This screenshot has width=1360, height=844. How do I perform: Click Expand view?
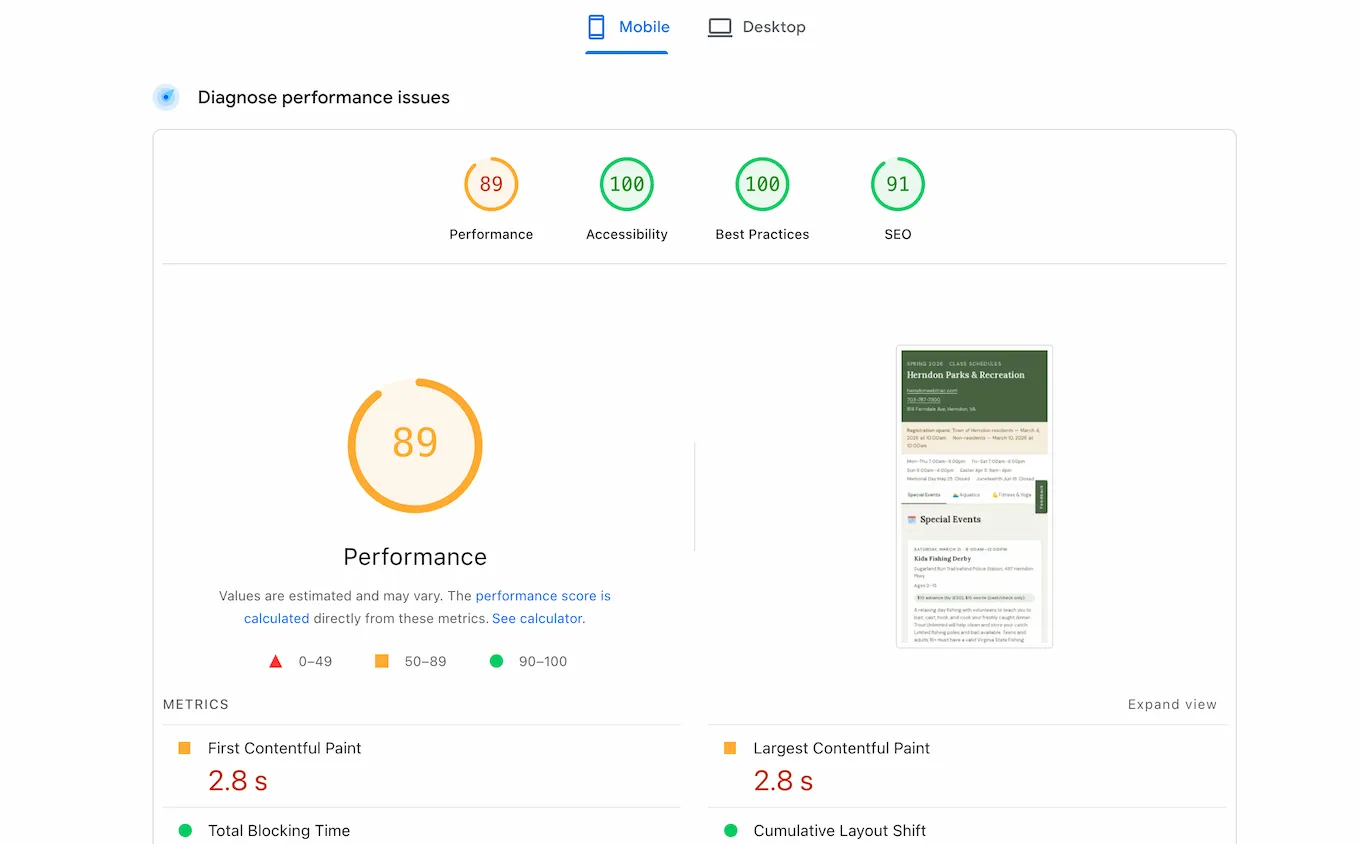[x=1172, y=704]
